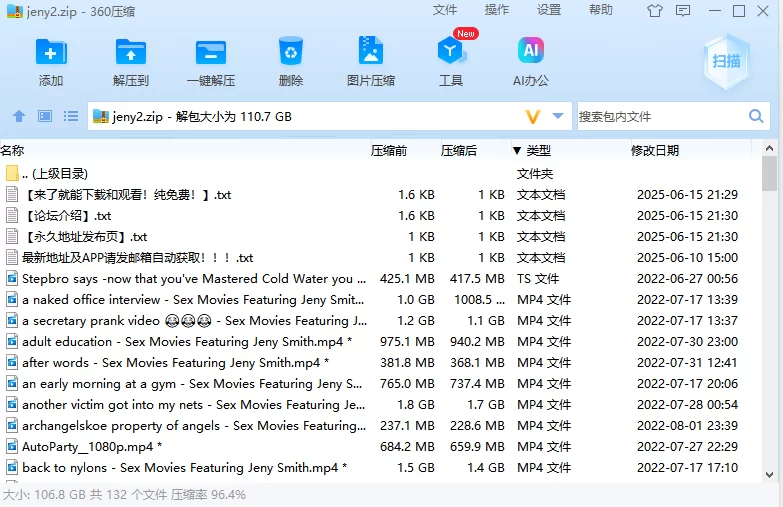Viewport: 783px width, 507px height.
Task: Switch to the list view mode
Action: click(x=71, y=116)
